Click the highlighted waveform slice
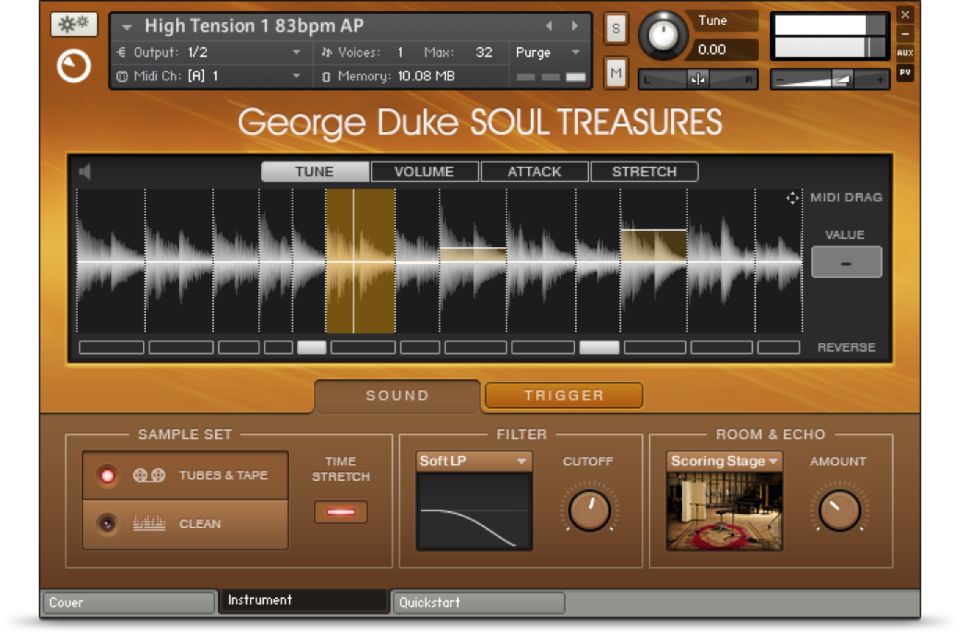The width and height of the screenshot is (960, 634). 360,260
